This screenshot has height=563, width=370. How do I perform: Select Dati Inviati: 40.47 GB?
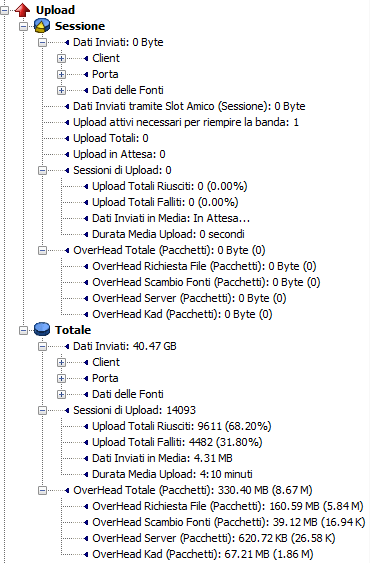click(125, 346)
